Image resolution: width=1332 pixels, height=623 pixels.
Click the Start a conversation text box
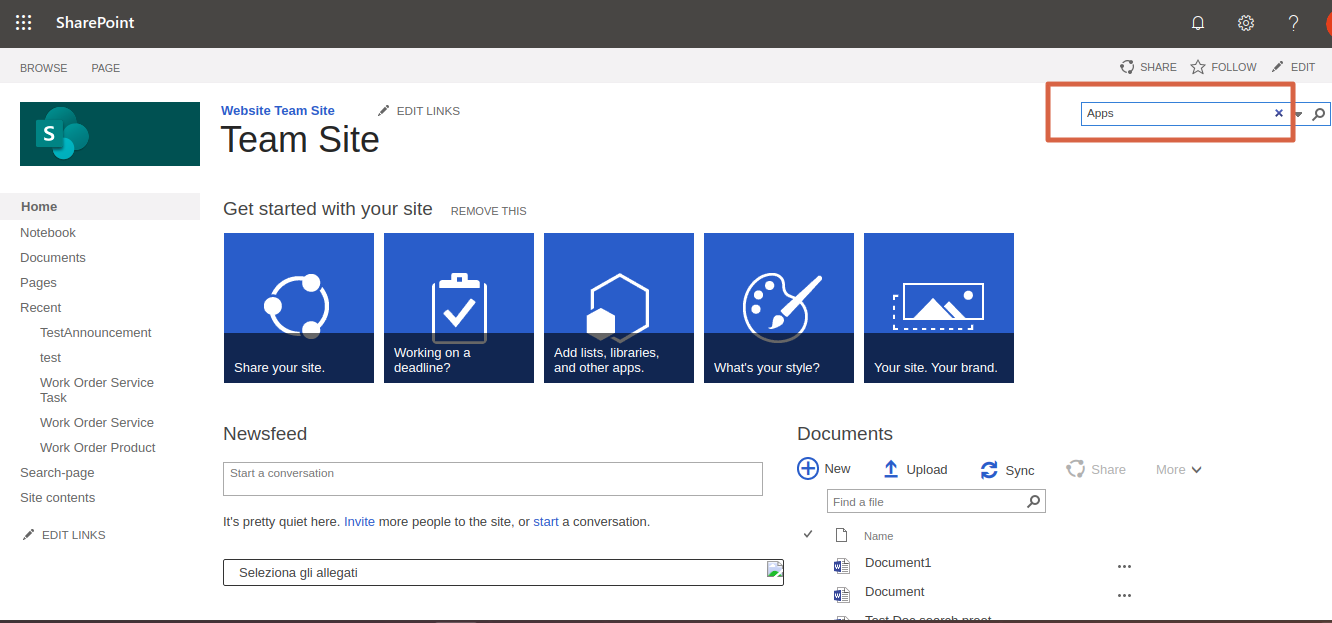click(492, 479)
